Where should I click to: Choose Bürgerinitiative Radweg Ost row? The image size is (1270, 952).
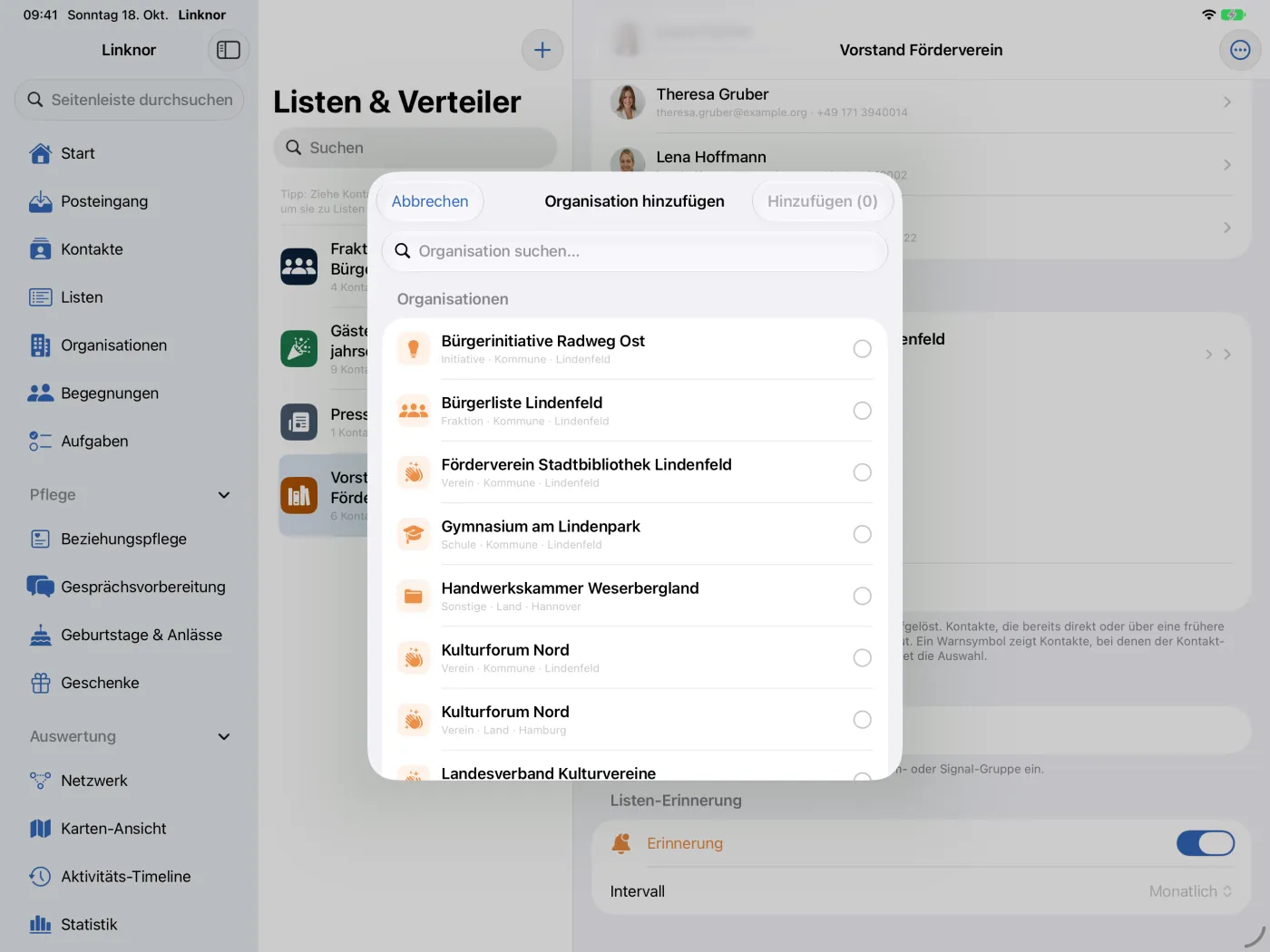coord(635,349)
